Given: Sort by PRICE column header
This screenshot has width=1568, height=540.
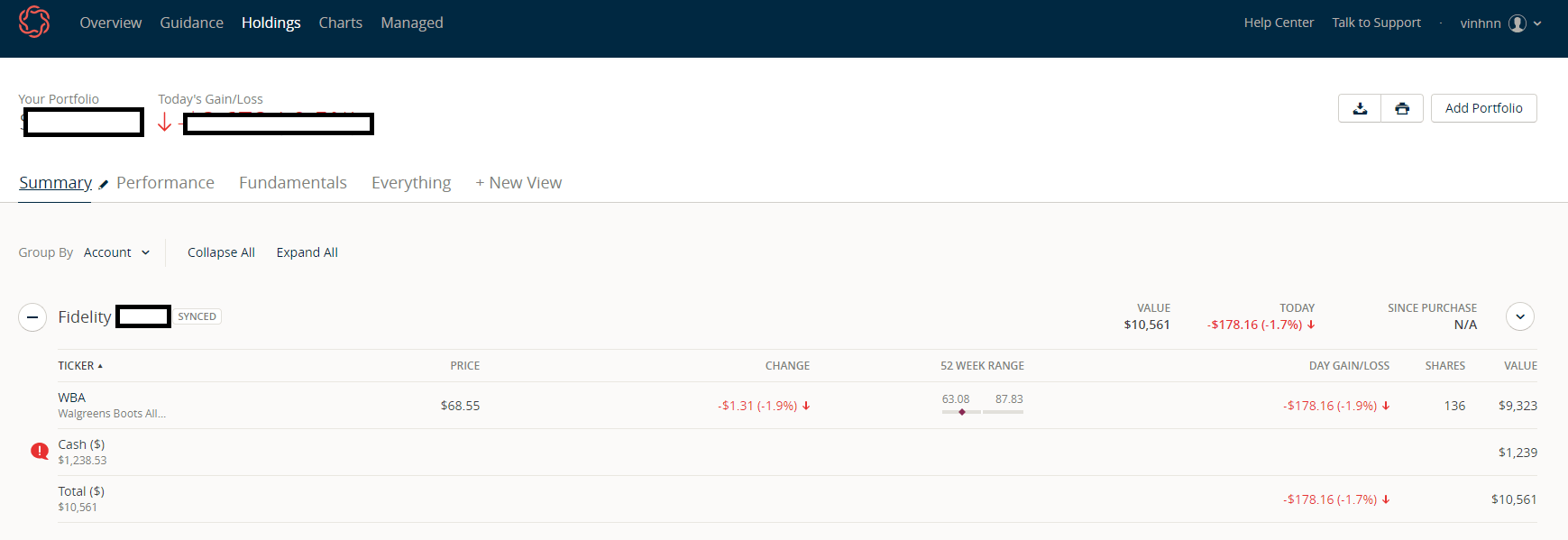Looking at the screenshot, I should point(465,366).
